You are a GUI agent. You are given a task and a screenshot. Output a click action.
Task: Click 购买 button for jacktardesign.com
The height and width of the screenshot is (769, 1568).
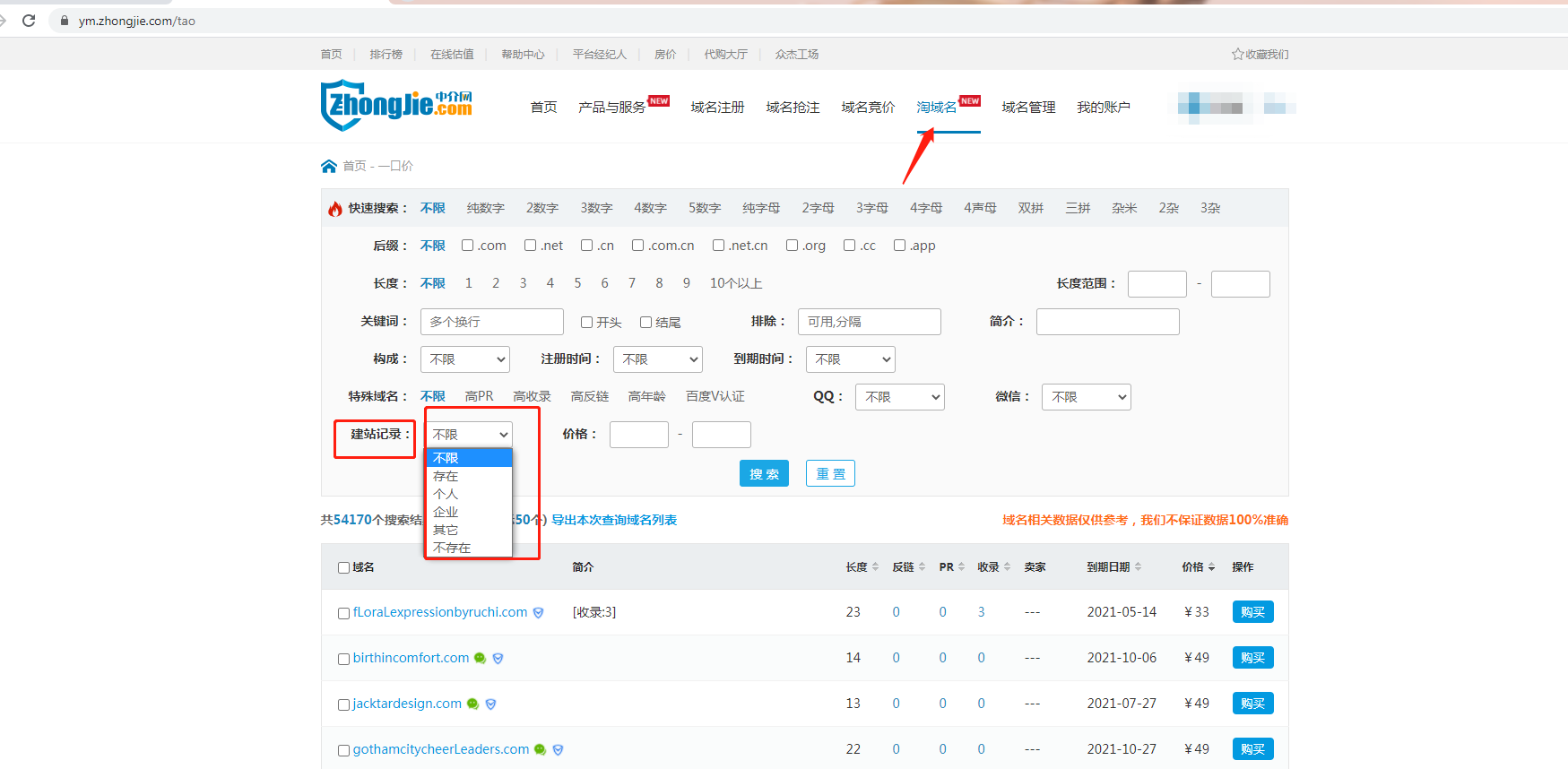1252,704
